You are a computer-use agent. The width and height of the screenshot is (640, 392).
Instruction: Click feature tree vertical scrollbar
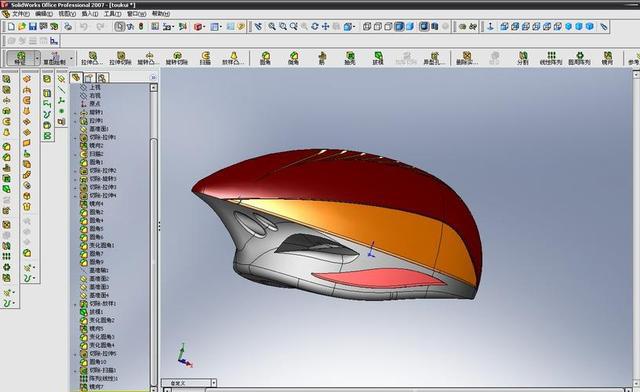(x=153, y=237)
